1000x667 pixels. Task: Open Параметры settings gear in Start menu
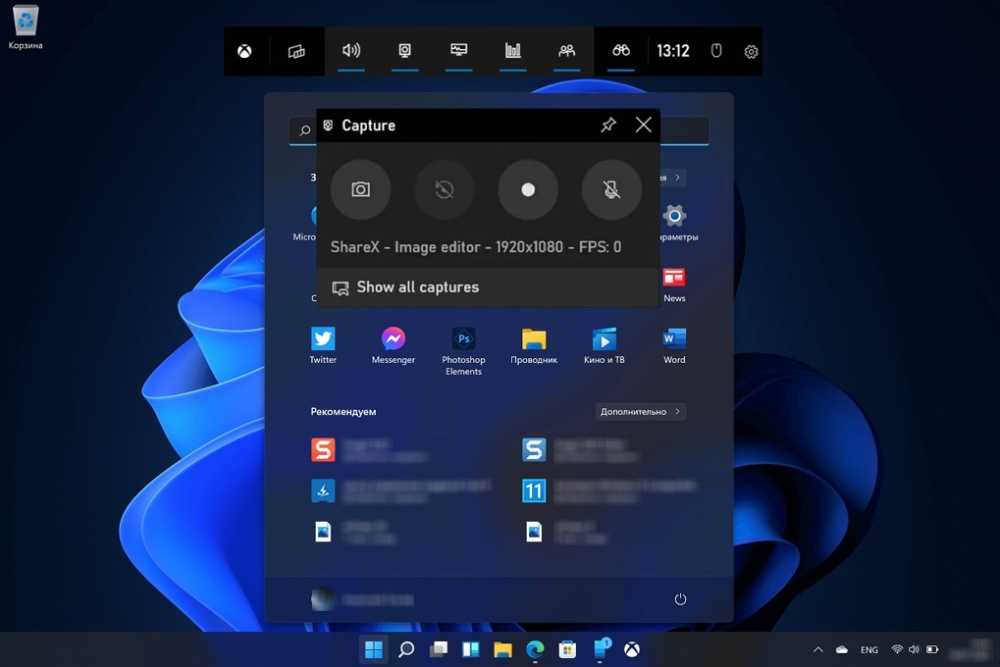tap(674, 223)
